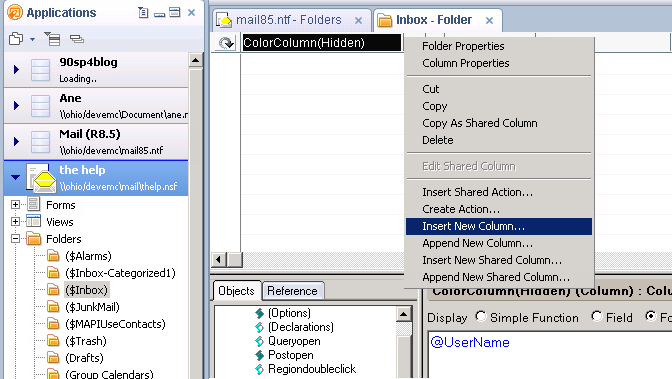Select Regiondoubleclick event in Objects list
This screenshot has height=379, width=672.
[312, 369]
